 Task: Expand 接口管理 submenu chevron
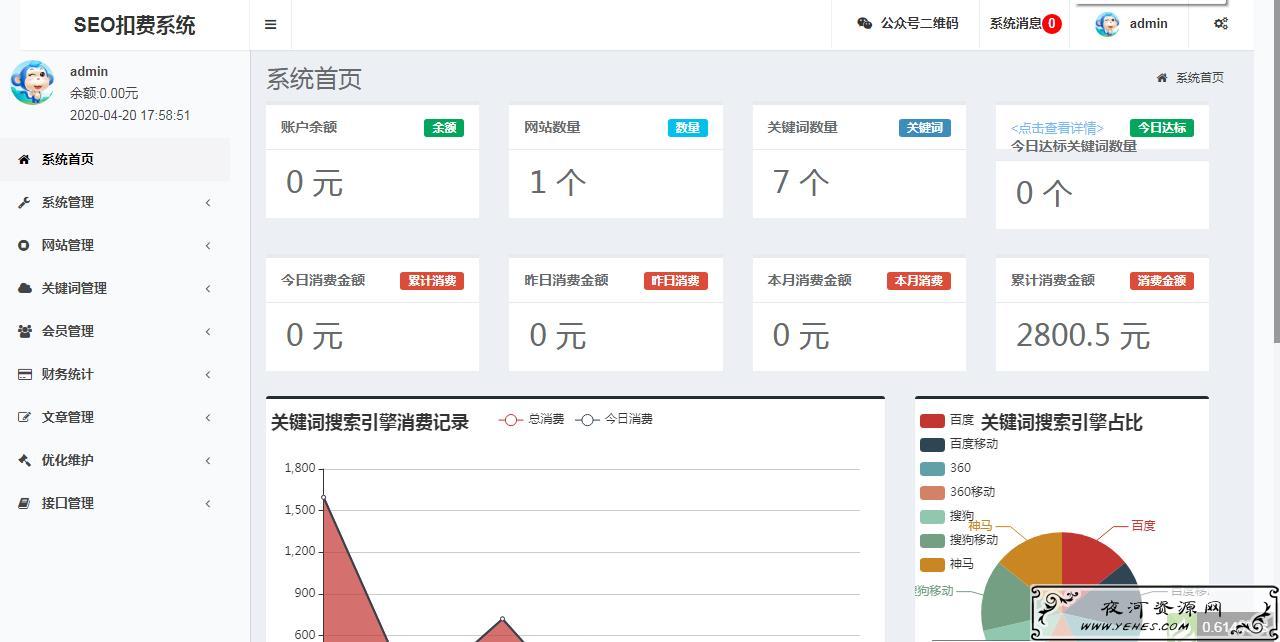[x=208, y=504]
